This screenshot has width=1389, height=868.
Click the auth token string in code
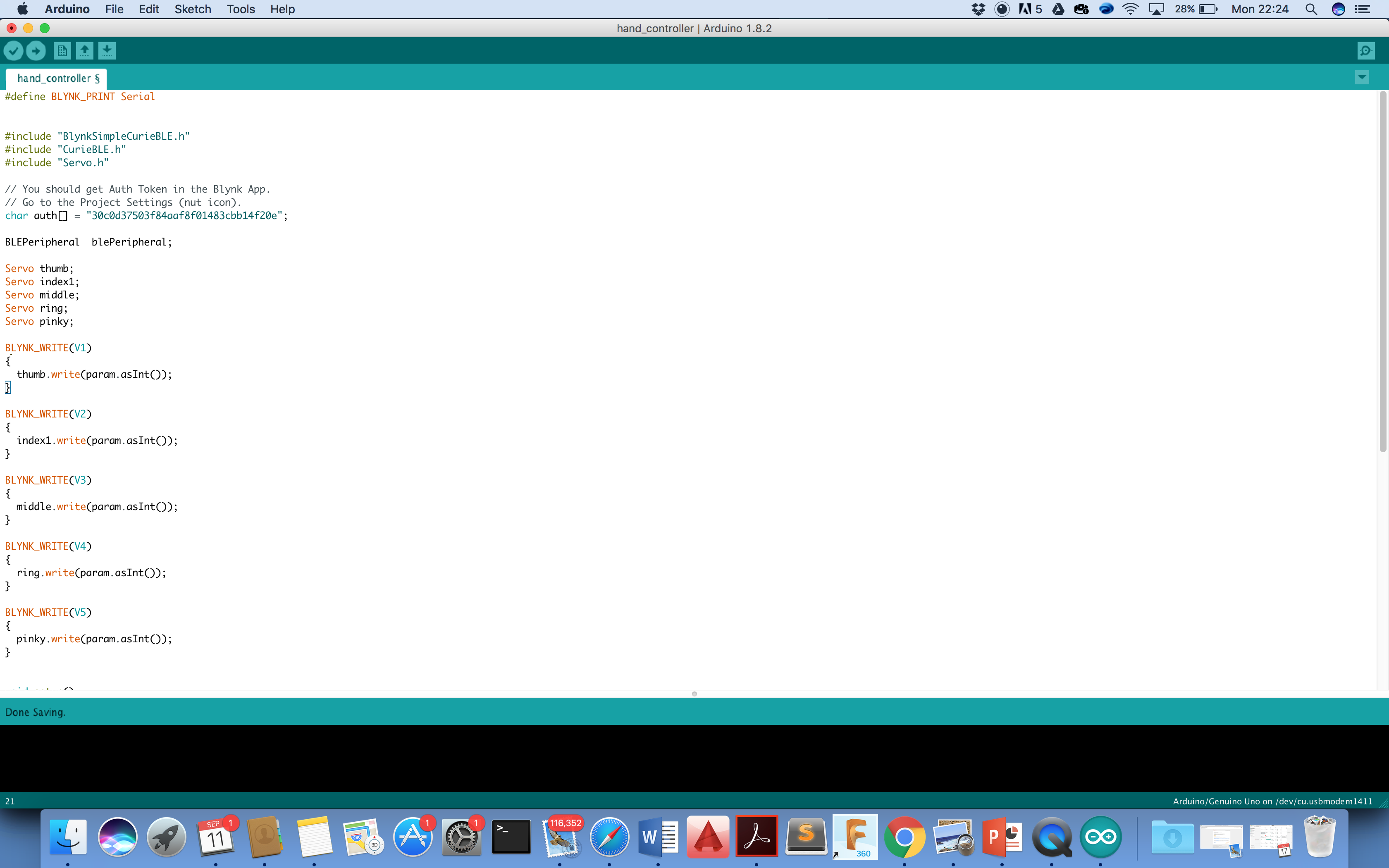(x=184, y=216)
